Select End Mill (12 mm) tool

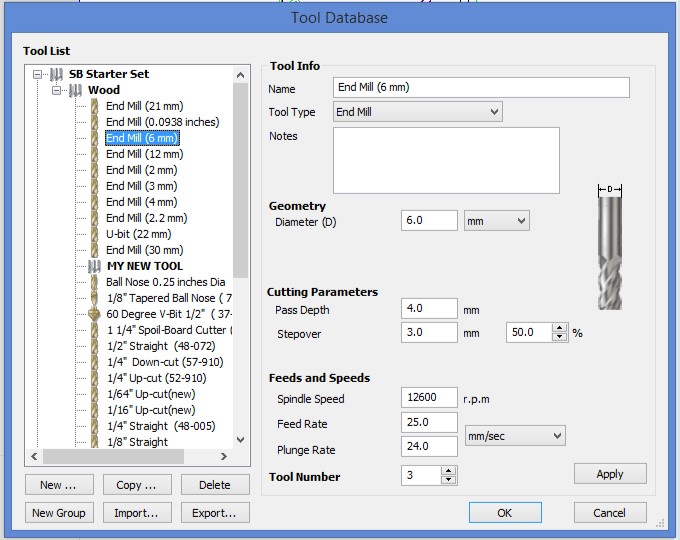pos(144,154)
